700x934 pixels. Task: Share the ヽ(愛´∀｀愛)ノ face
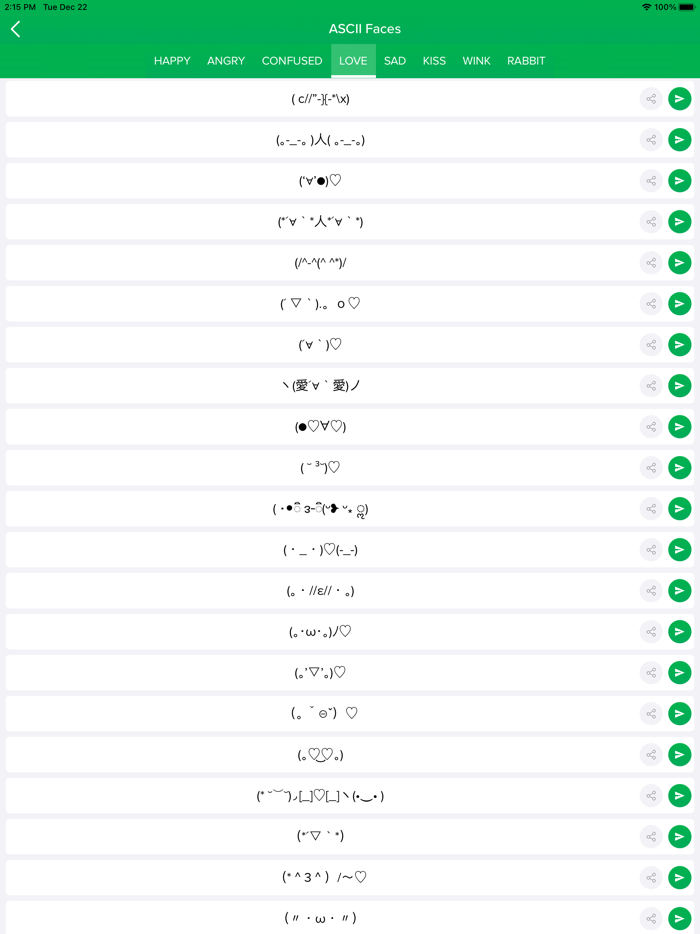point(651,386)
